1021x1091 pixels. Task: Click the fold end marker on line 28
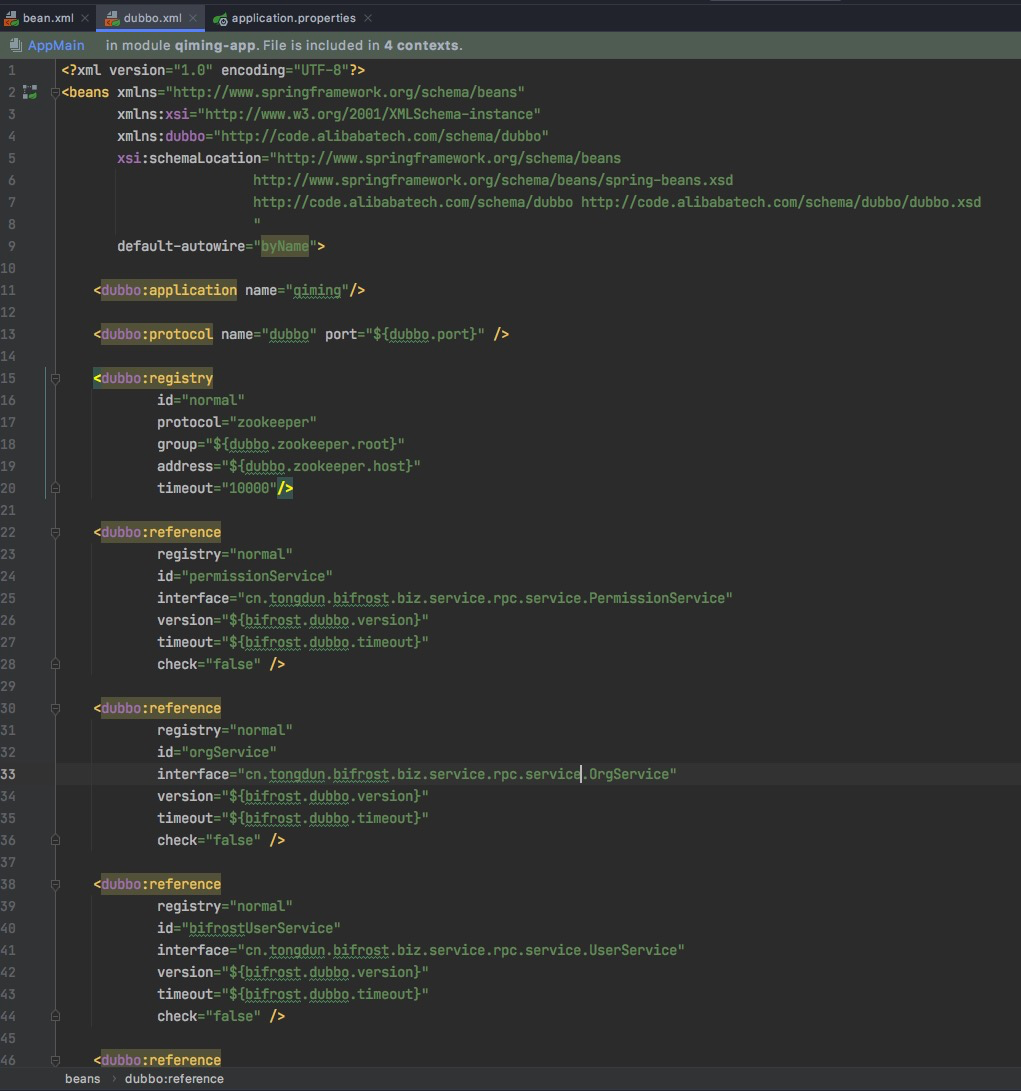coord(55,664)
